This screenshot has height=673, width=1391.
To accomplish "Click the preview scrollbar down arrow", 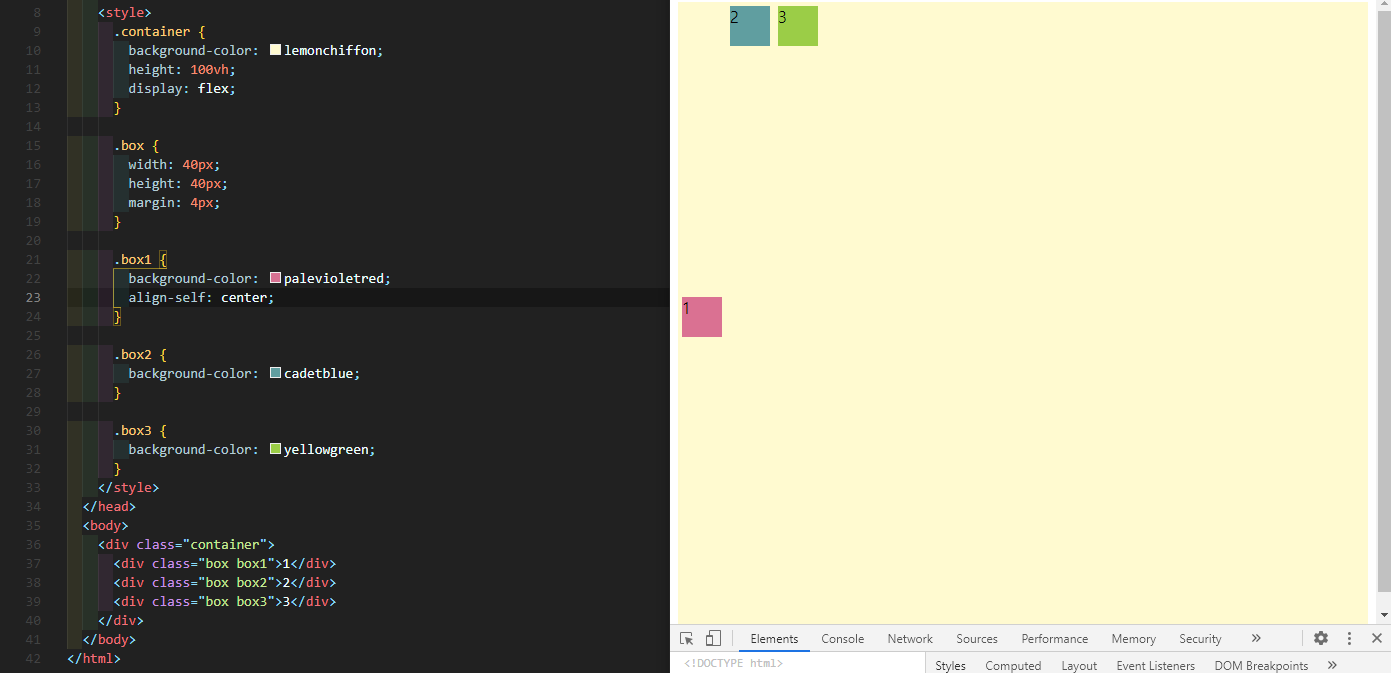I will pos(1384,615).
